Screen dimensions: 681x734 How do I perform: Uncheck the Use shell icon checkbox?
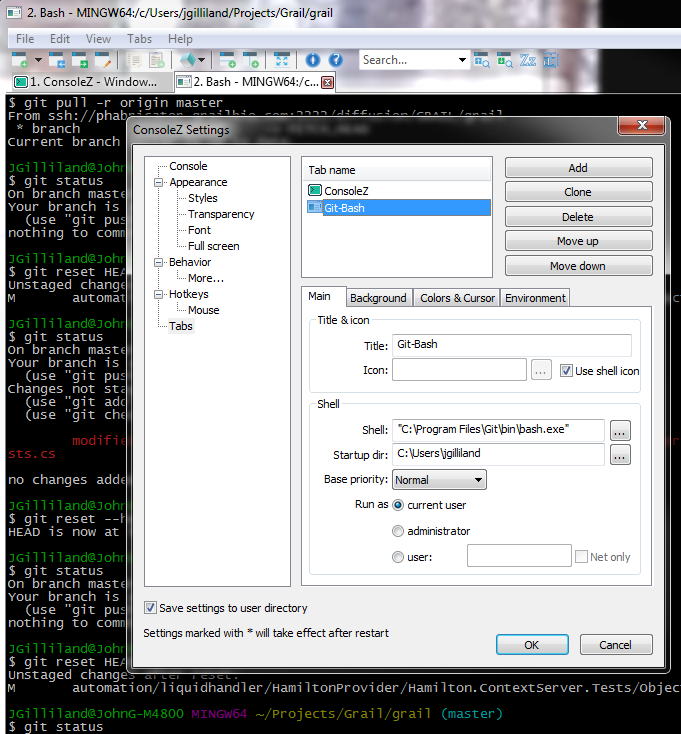[x=566, y=371]
